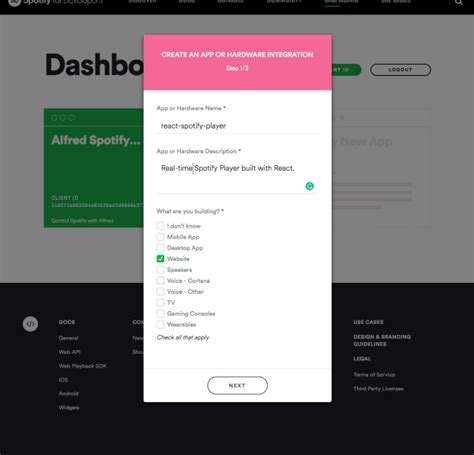Tick the Wearables checkbox
Image resolution: width=474 pixels, height=455 pixels.
click(x=160, y=324)
